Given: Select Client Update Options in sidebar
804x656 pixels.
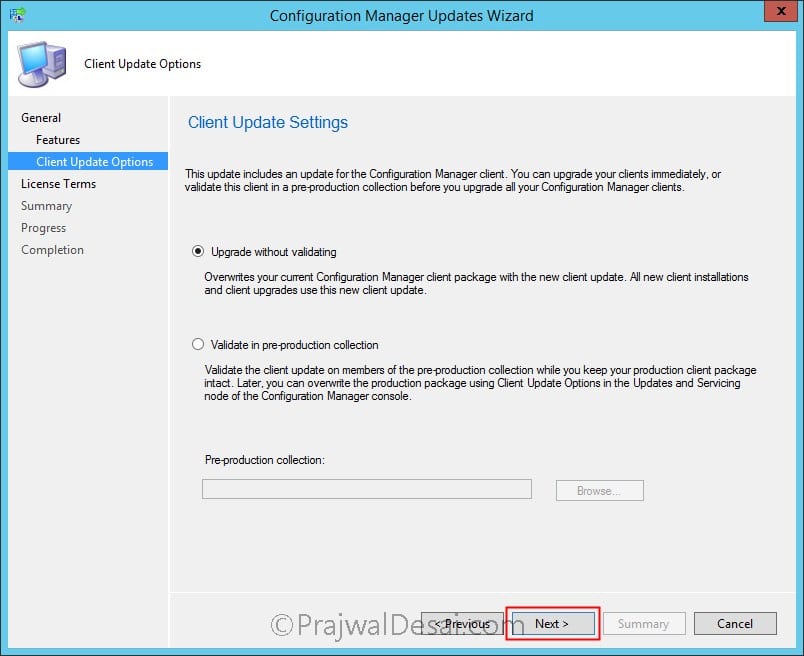Looking at the screenshot, I should (x=88, y=161).
